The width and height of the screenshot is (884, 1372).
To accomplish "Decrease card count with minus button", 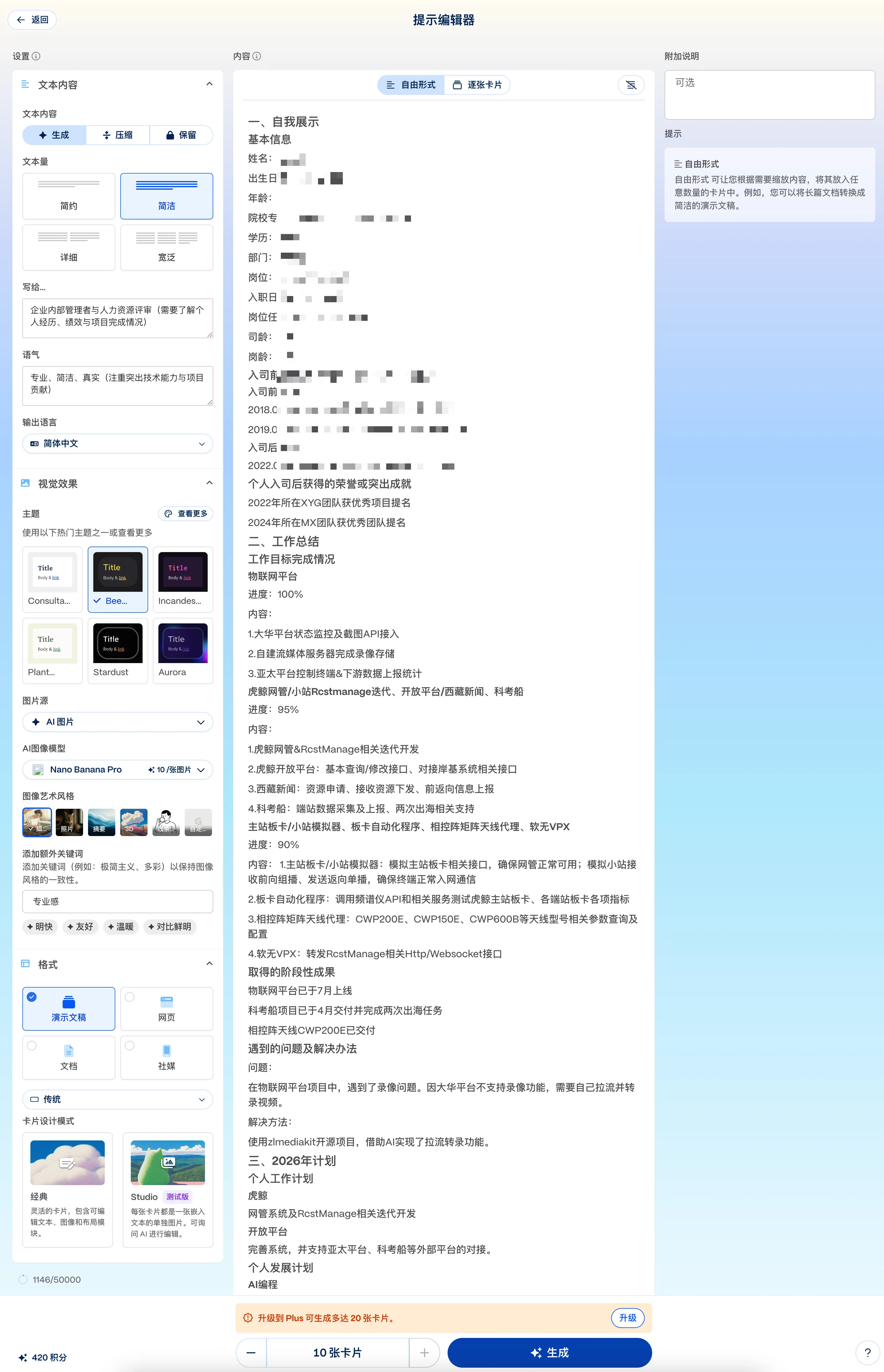I will 251,1353.
